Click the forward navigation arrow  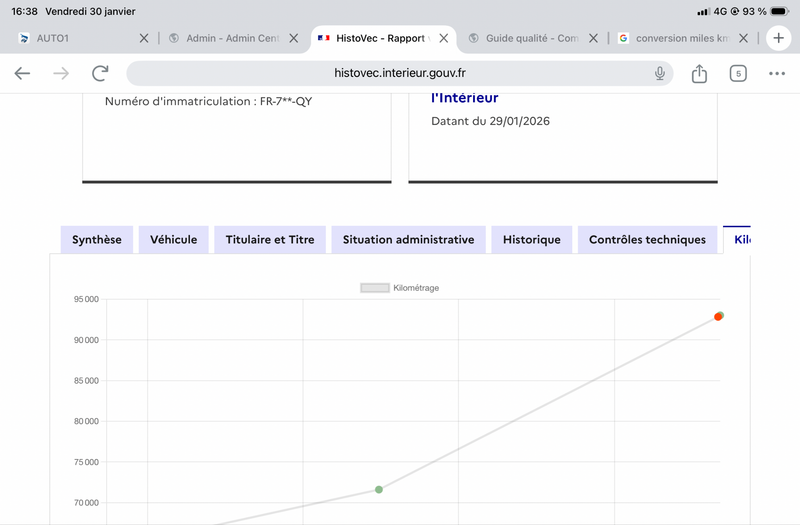[x=61, y=73]
